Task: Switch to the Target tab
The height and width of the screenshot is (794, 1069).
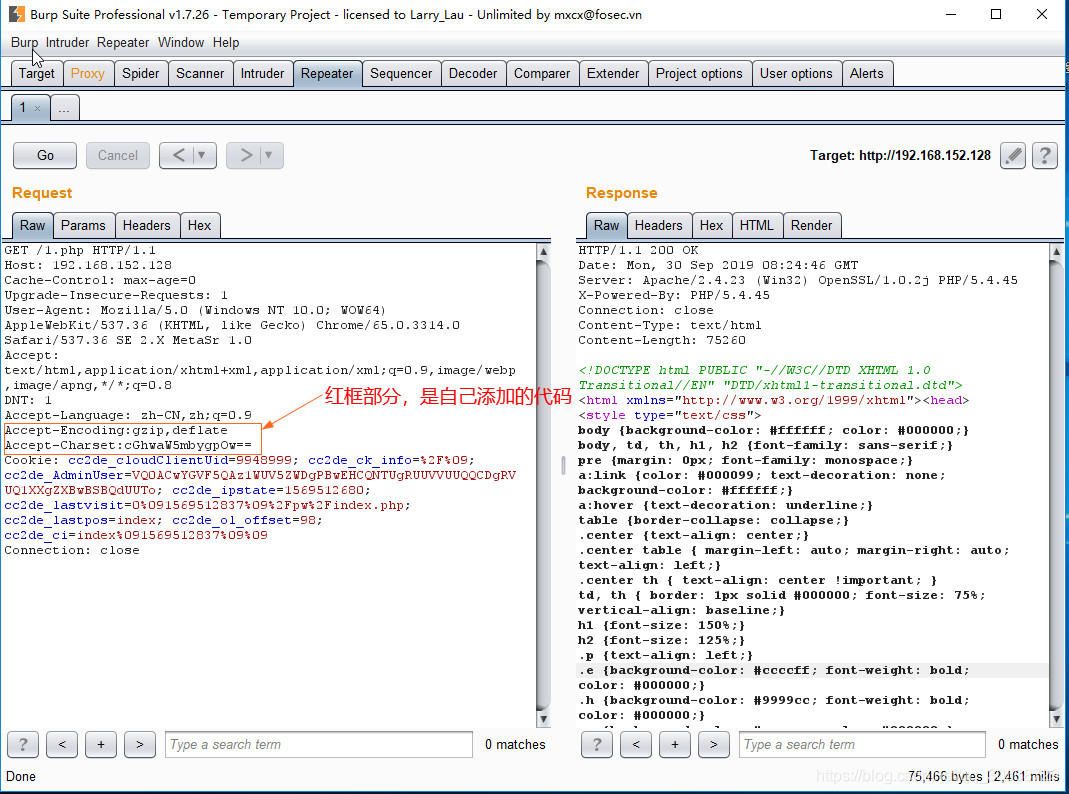Action: click(x=37, y=74)
